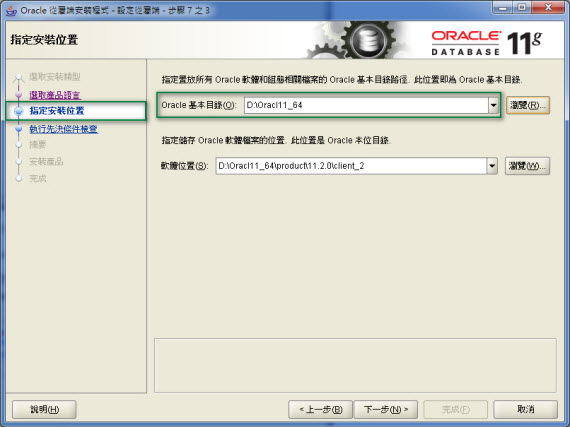570x427 pixels.
Task: Close the Oracle installer window
Action: tap(548, 8)
